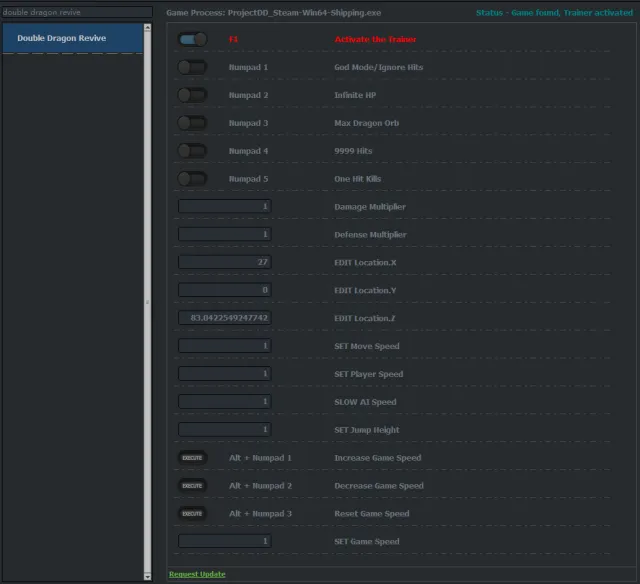Click the SET Game Speed field
The width and height of the screenshot is (640, 584).
(225, 541)
